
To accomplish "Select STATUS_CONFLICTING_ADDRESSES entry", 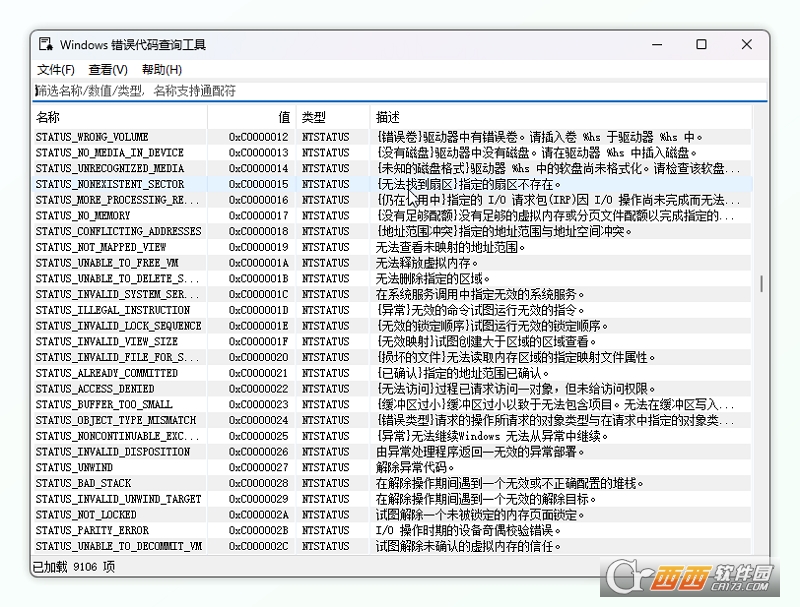I will point(393,232).
